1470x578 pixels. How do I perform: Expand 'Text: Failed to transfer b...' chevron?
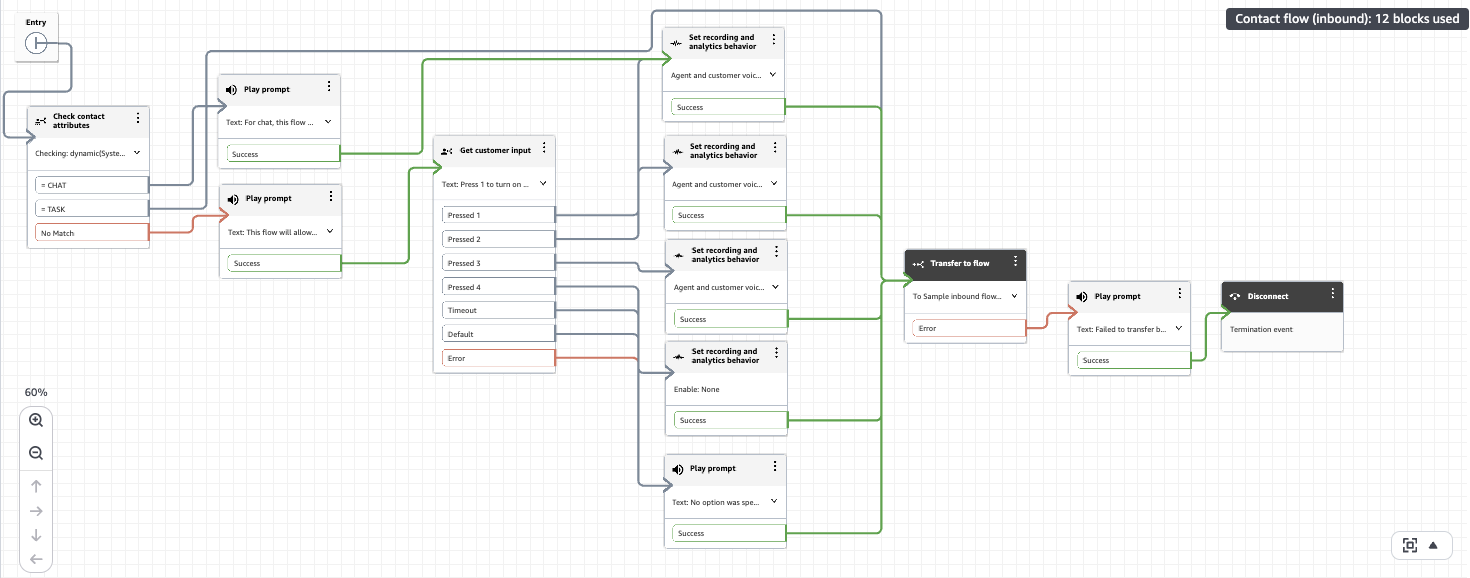tap(1179, 328)
